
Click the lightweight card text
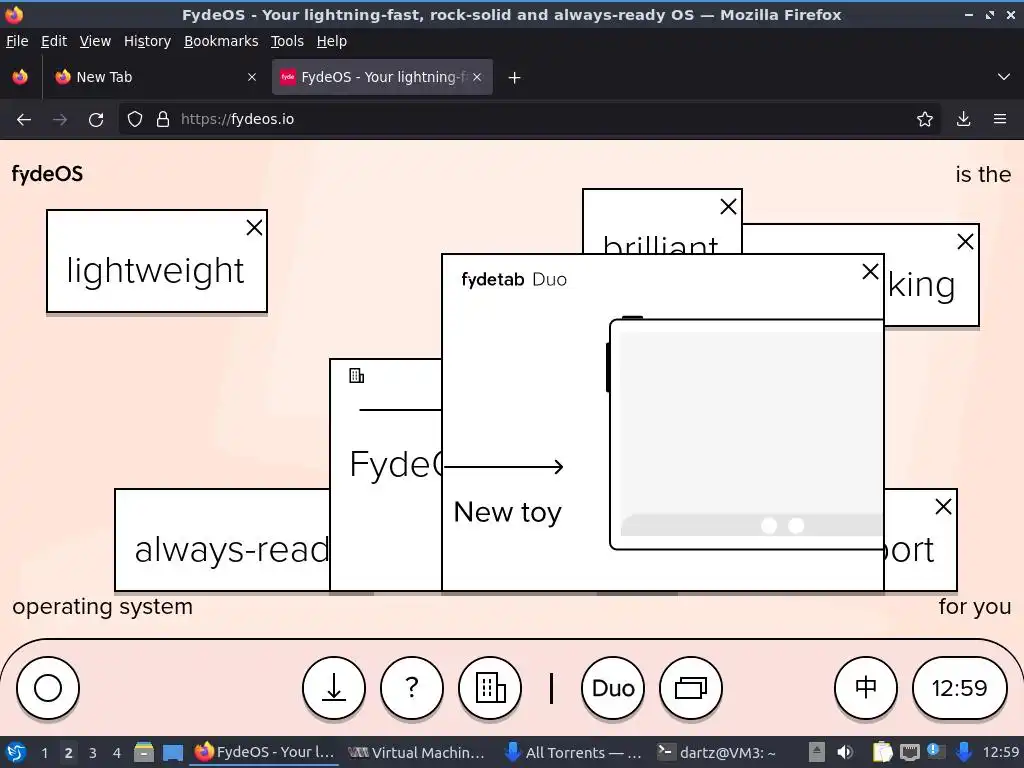(155, 270)
